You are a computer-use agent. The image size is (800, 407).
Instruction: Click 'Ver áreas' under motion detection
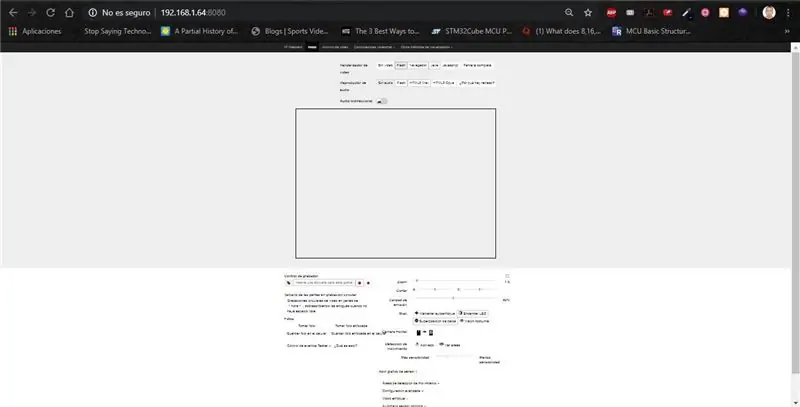(x=449, y=345)
